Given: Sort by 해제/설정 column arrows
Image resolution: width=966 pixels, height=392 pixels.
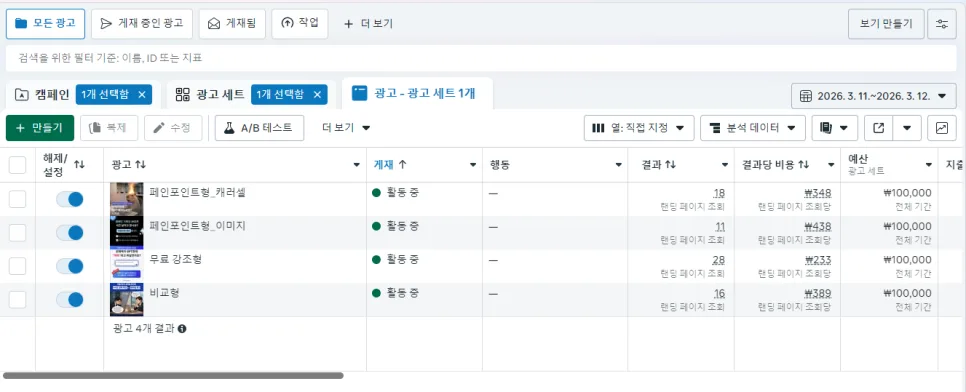Looking at the screenshot, I should pos(79,165).
